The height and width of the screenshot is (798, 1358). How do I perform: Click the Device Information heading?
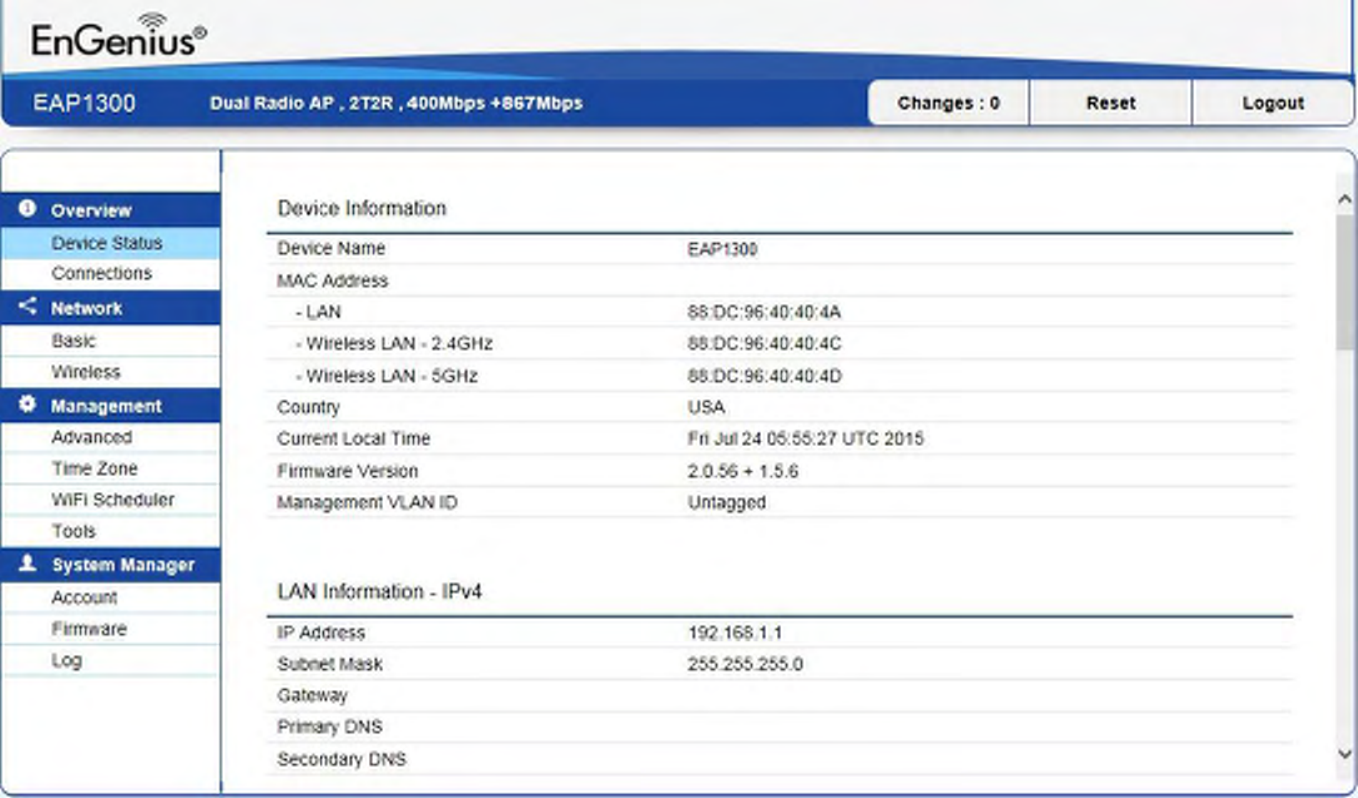pyautogui.click(x=362, y=208)
